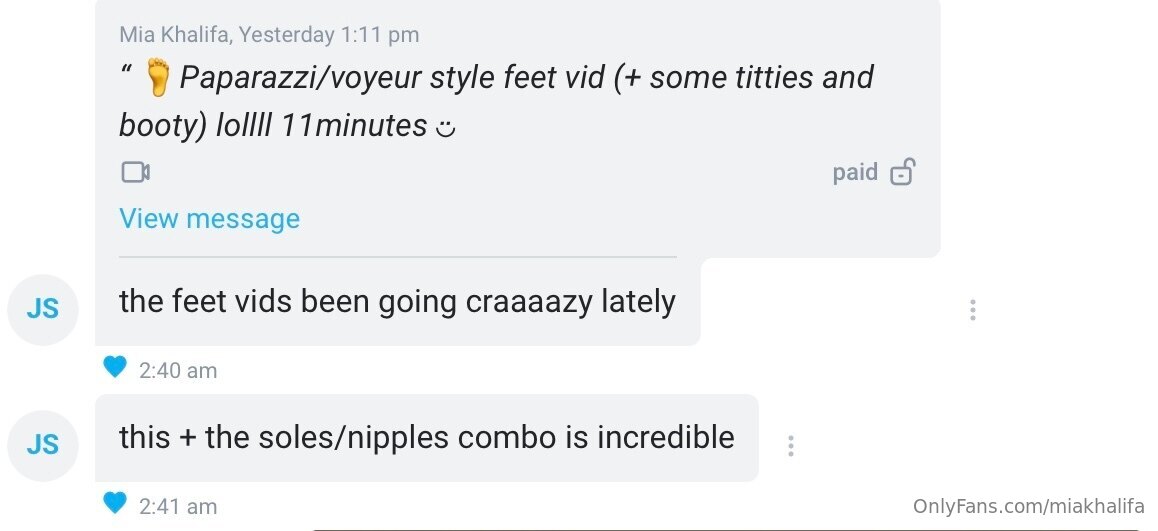The image size is (1158, 531).
Task: Click the unlocked padlock icon beside paid
Action: click(902, 173)
